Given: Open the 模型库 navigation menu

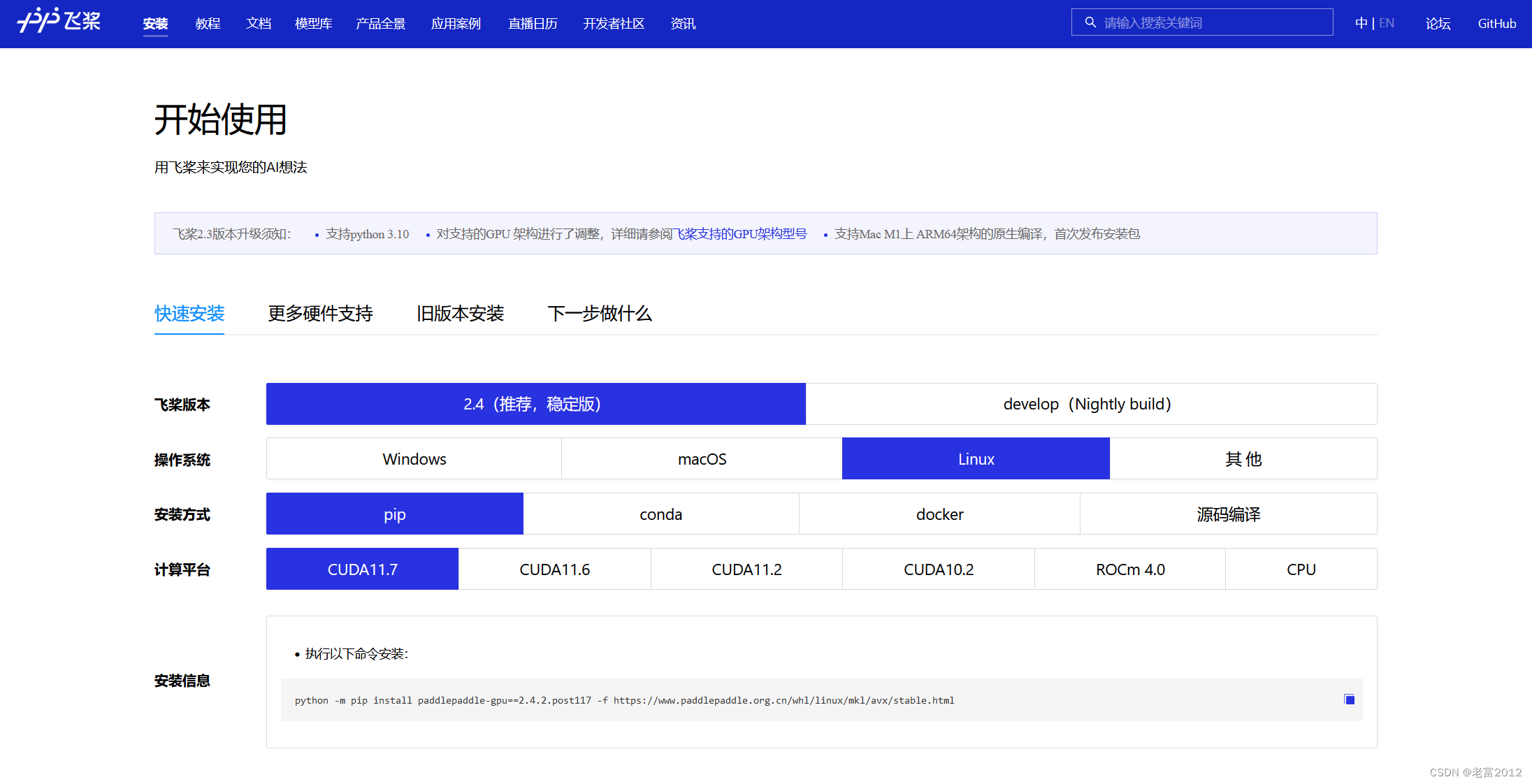Looking at the screenshot, I should tap(313, 24).
